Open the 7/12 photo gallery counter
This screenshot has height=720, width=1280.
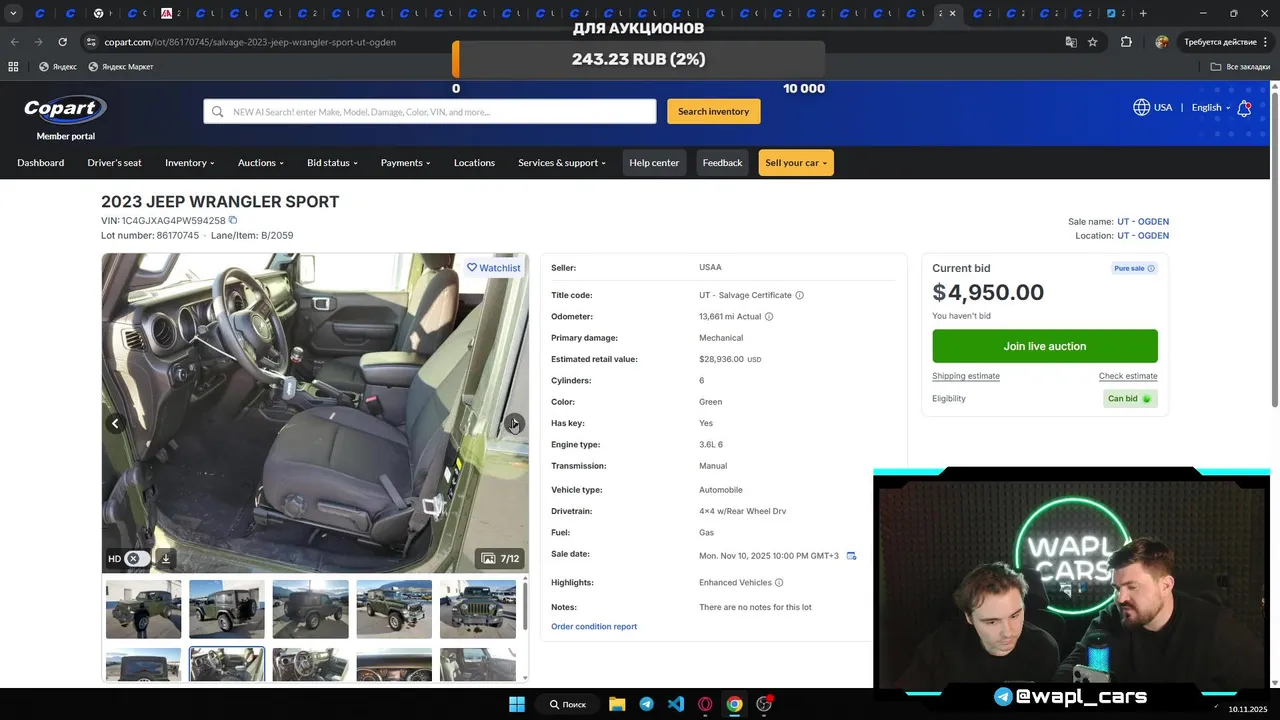click(x=500, y=558)
